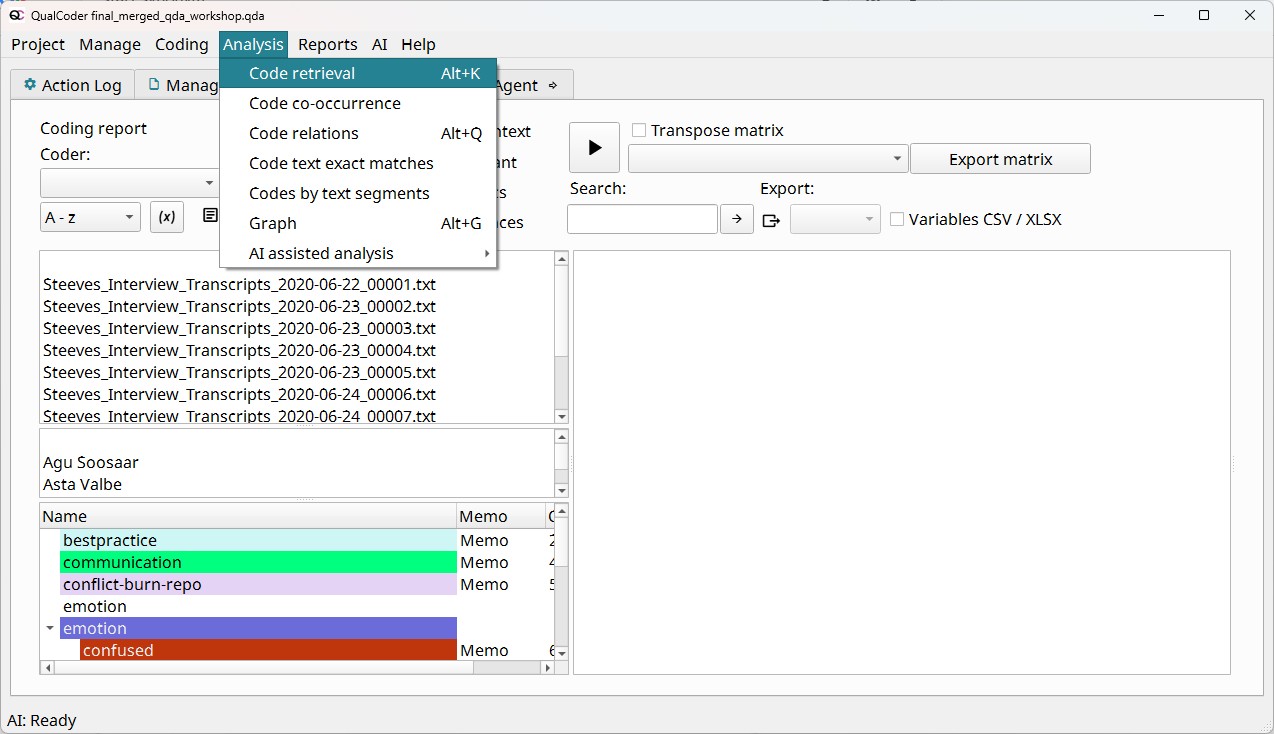Click the AI: Ready status text
This screenshot has width=1274, height=734.
click(x=42, y=720)
